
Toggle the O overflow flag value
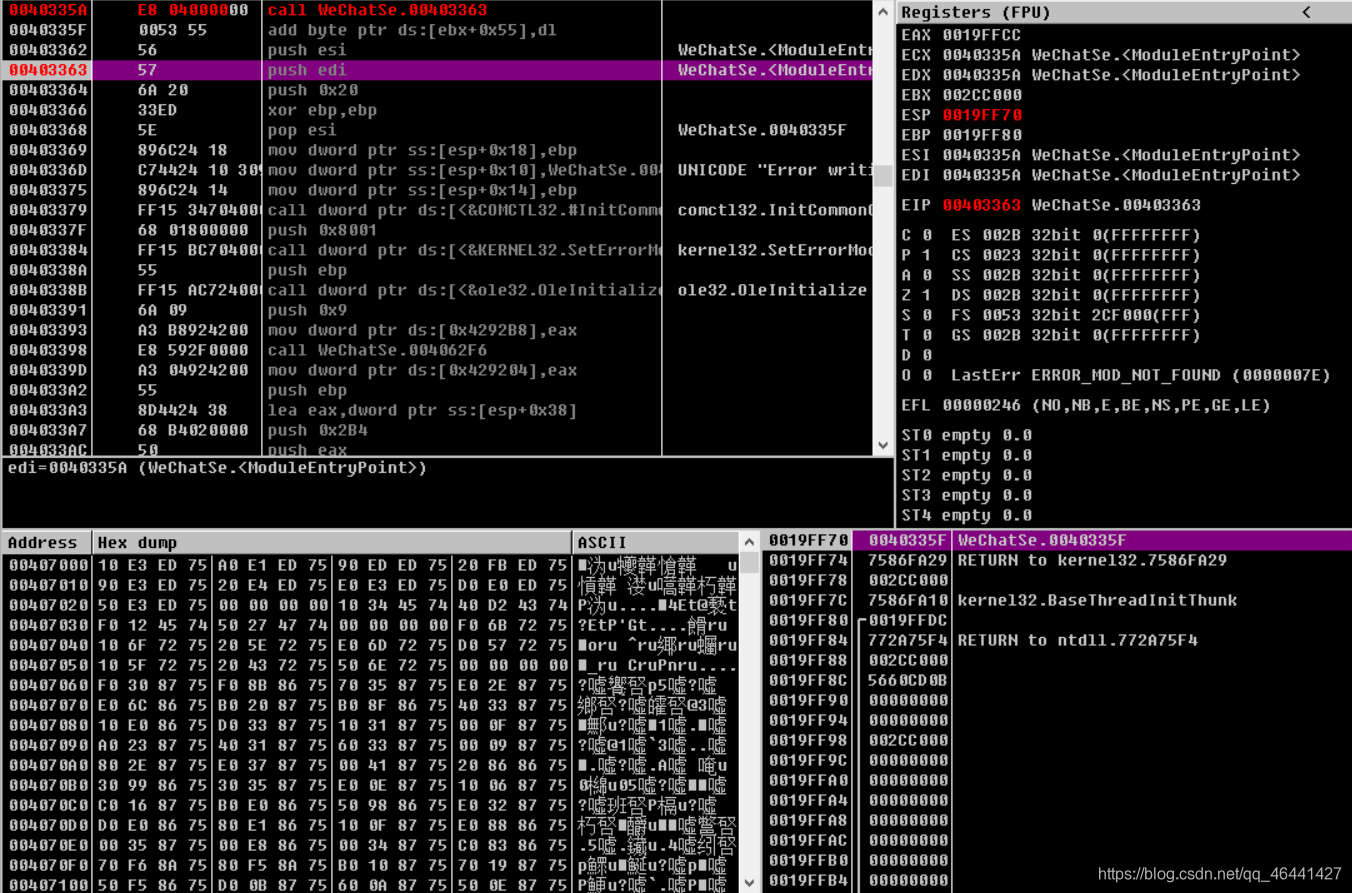point(927,375)
